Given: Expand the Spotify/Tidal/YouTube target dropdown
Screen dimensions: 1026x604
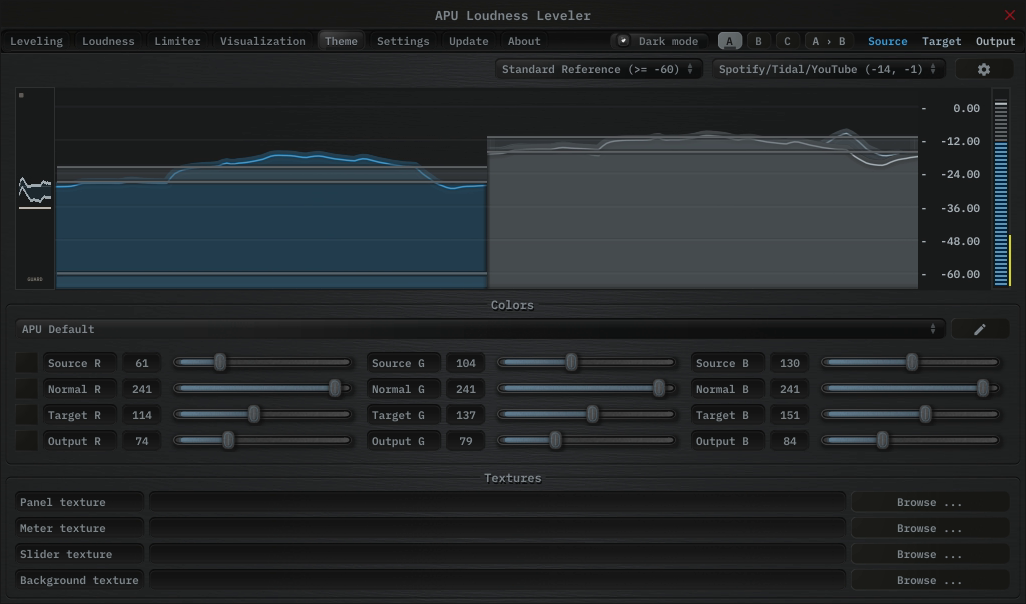Looking at the screenshot, I should click(x=828, y=69).
